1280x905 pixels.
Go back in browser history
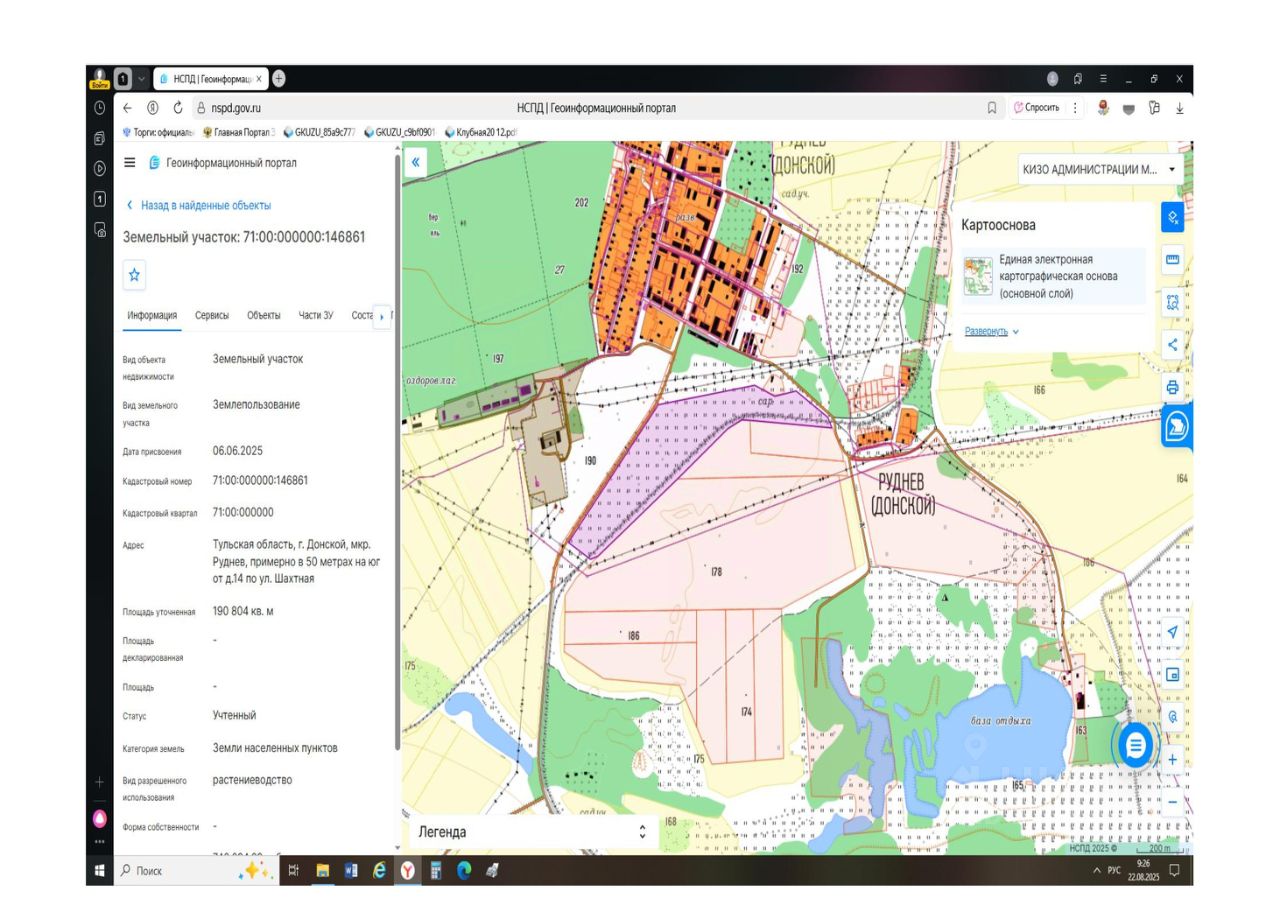click(127, 108)
